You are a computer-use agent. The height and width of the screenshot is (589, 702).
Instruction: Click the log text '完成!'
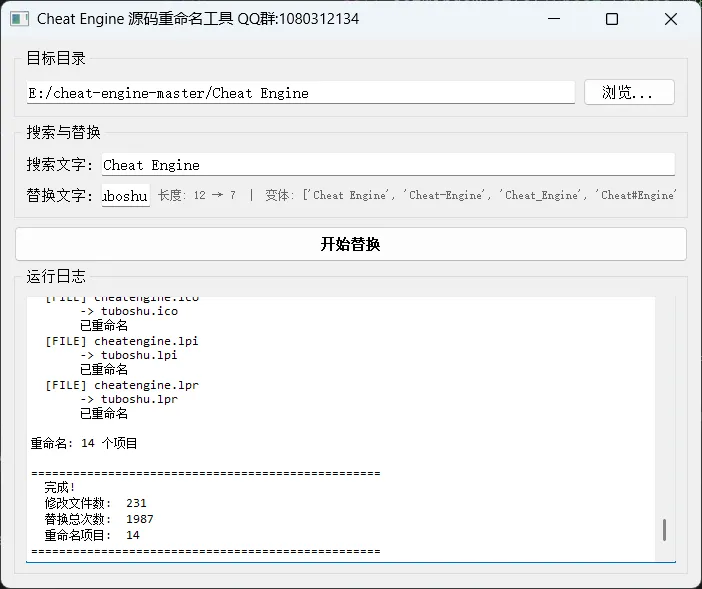[x=60, y=487]
